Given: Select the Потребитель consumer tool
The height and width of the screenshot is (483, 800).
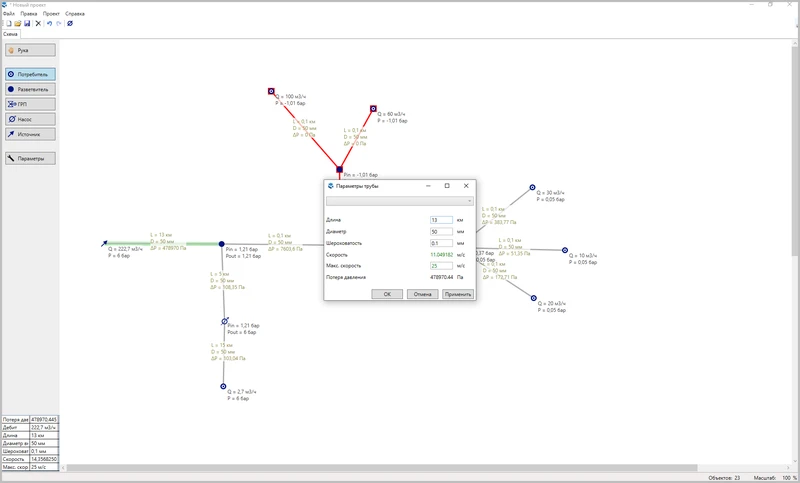Looking at the screenshot, I should (29, 74).
